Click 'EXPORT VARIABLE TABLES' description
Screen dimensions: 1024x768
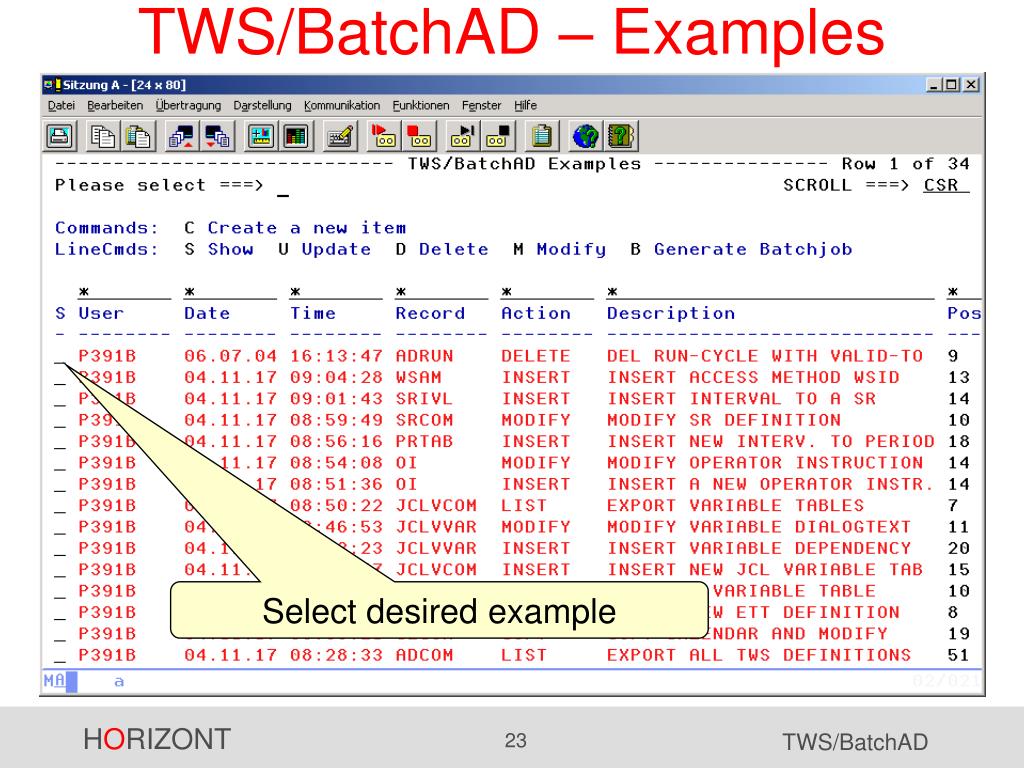tap(735, 506)
